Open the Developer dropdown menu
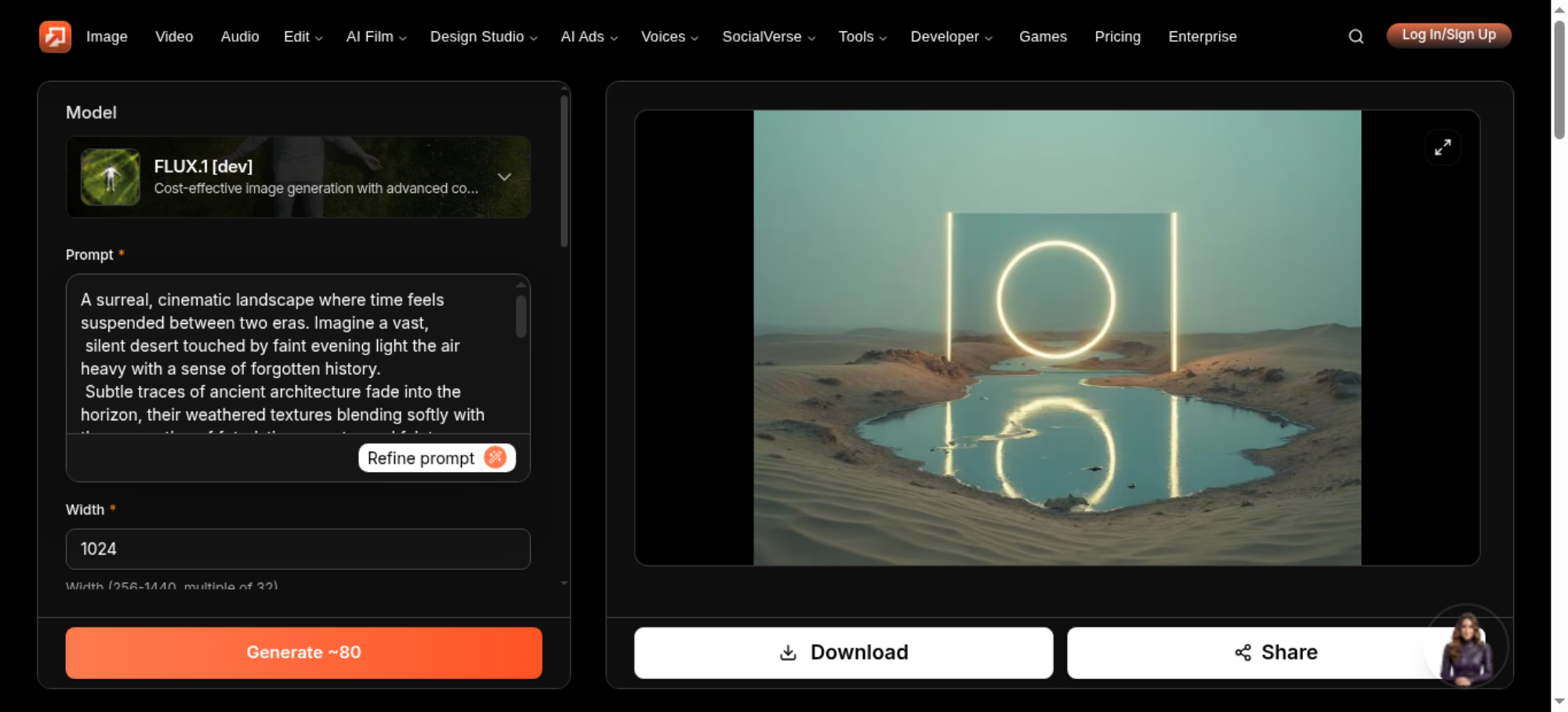1568x712 pixels. click(951, 37)
